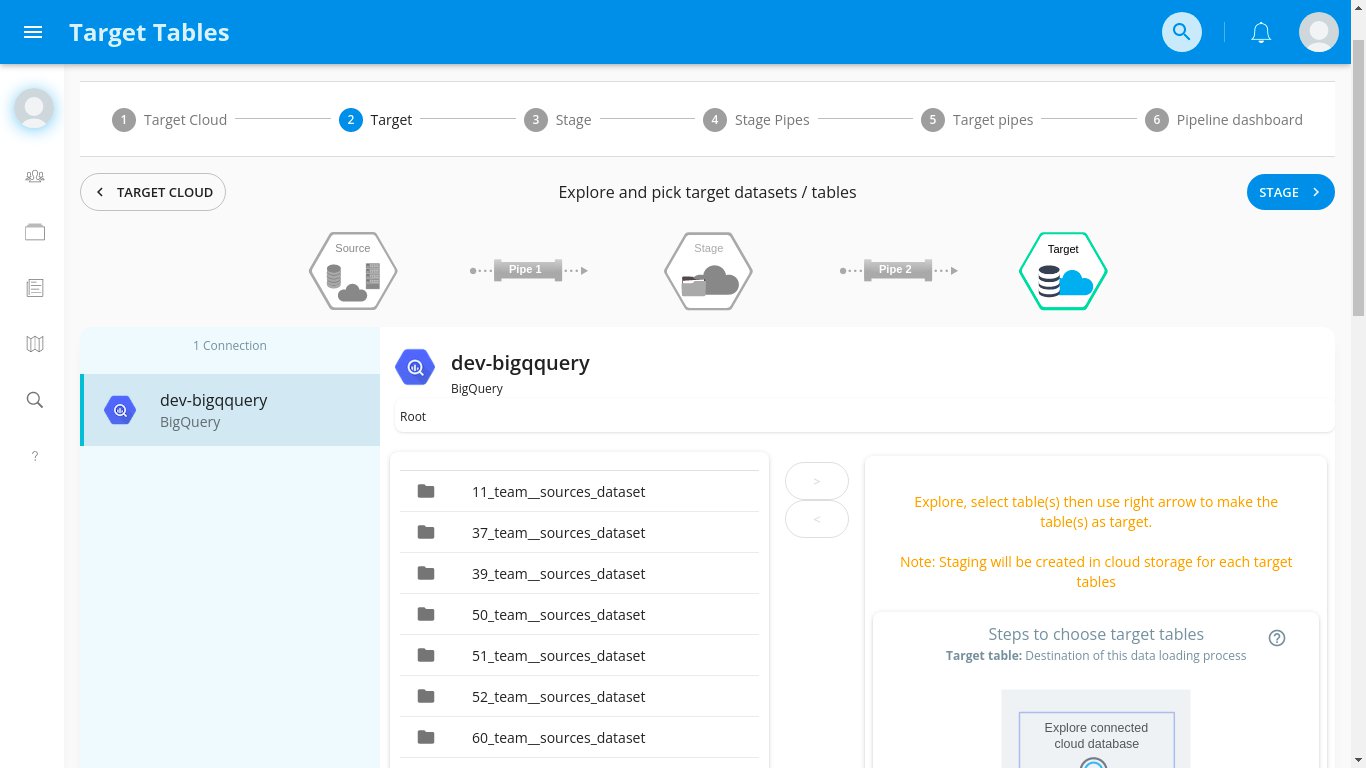Click BigQuery icon beside dev-bigqquery heading
Image resolution: width=1366 pixels, height=768 pixels.
click(x=415, y=367)
